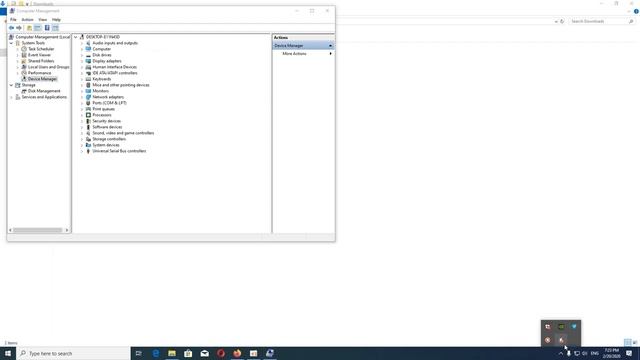Viewport: 640px width, 360px height.
Task: Click the console tree horizontal scrollbar left arrow
Action: tap(10, 230)
